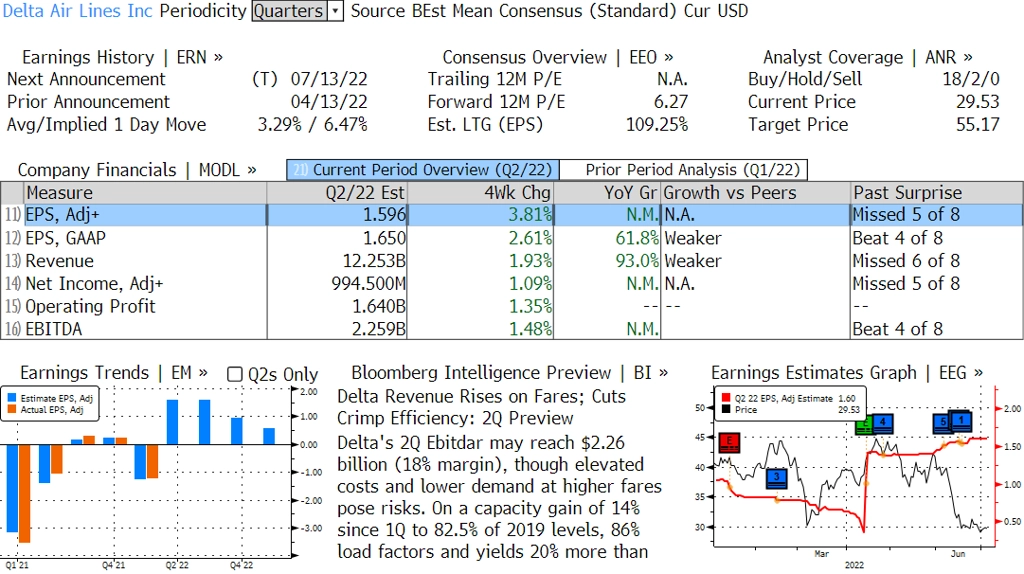Image resolution: width=1024 pixels, height=574 pixels.
Task: Click the 1.640B operating profit estimate
Action: click(x=379, y=306)
